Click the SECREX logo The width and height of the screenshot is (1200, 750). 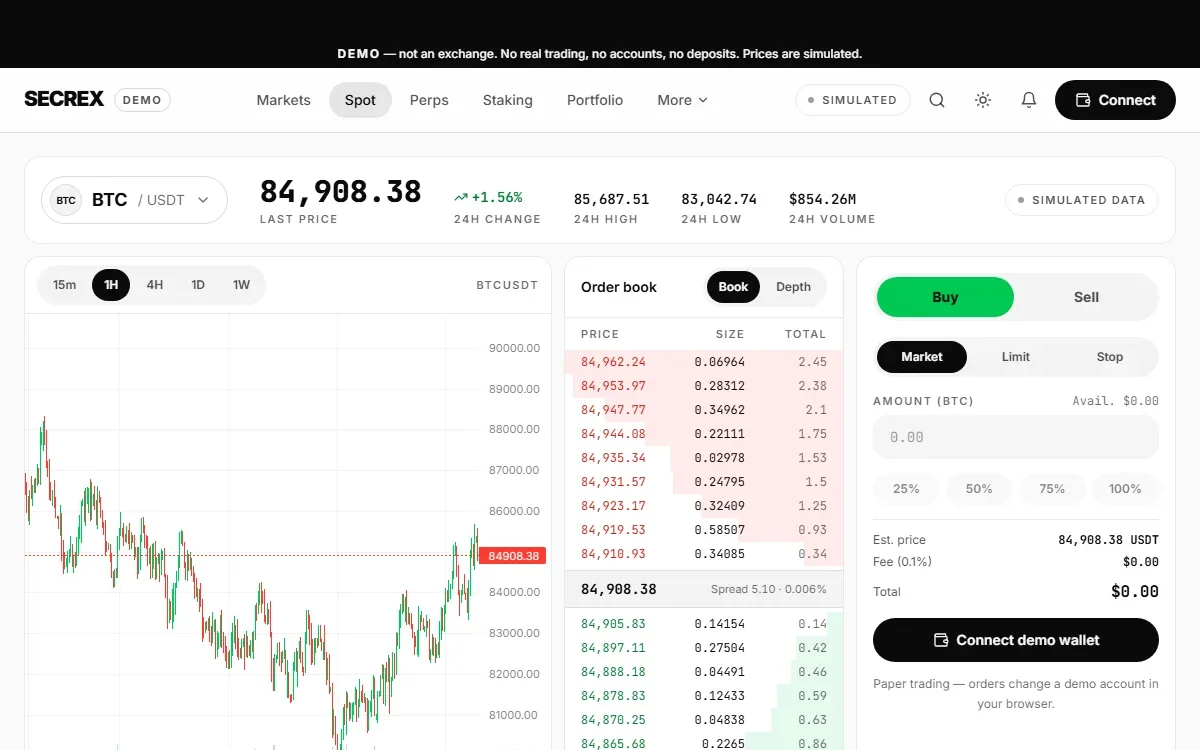pos(64,100)
